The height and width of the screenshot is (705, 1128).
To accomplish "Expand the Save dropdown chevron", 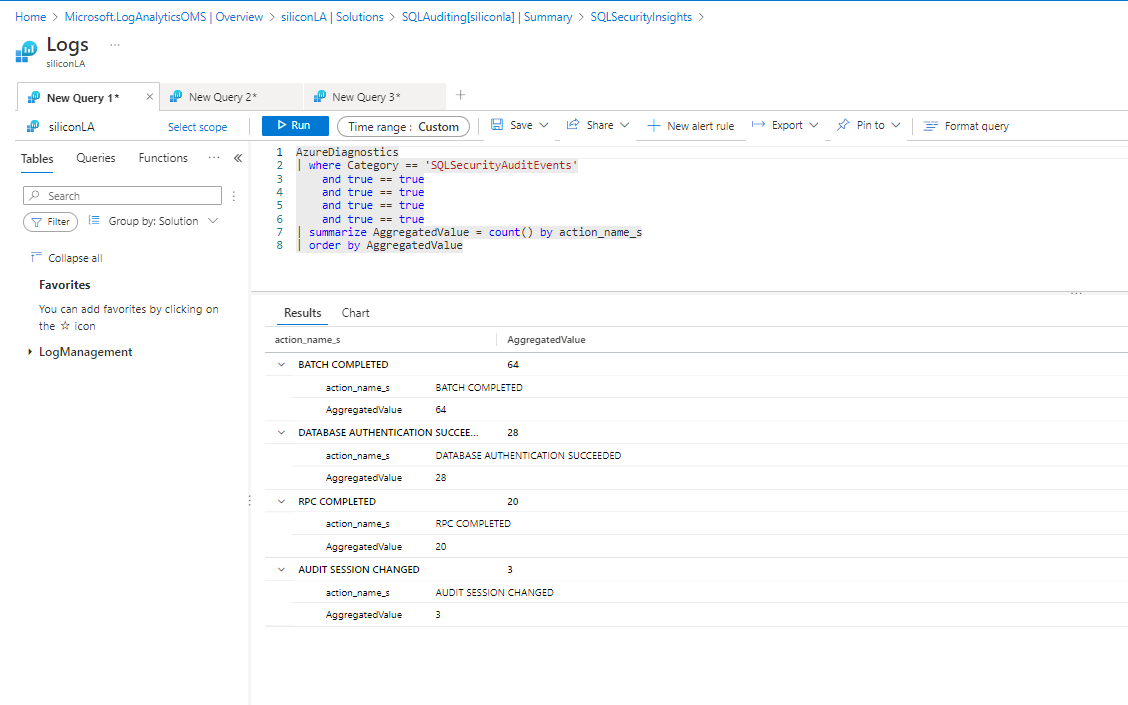I will tap(544, 125).
